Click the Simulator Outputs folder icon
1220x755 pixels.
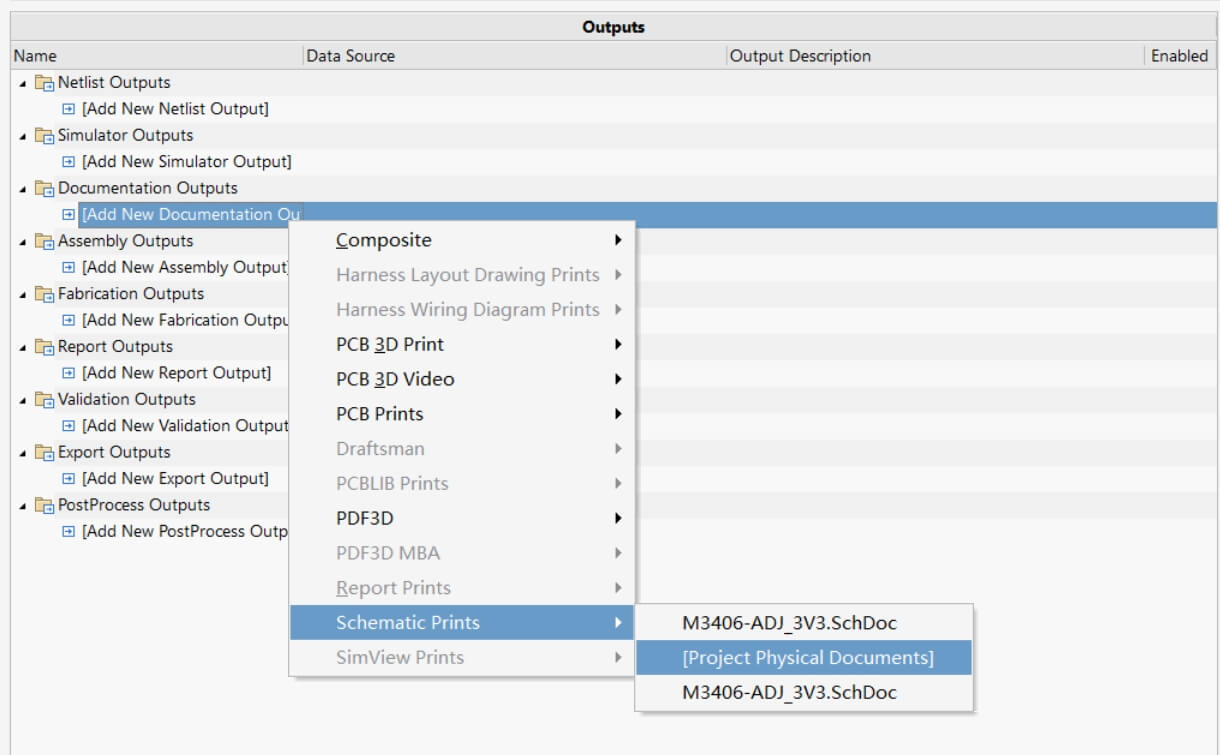click(44, 136)
